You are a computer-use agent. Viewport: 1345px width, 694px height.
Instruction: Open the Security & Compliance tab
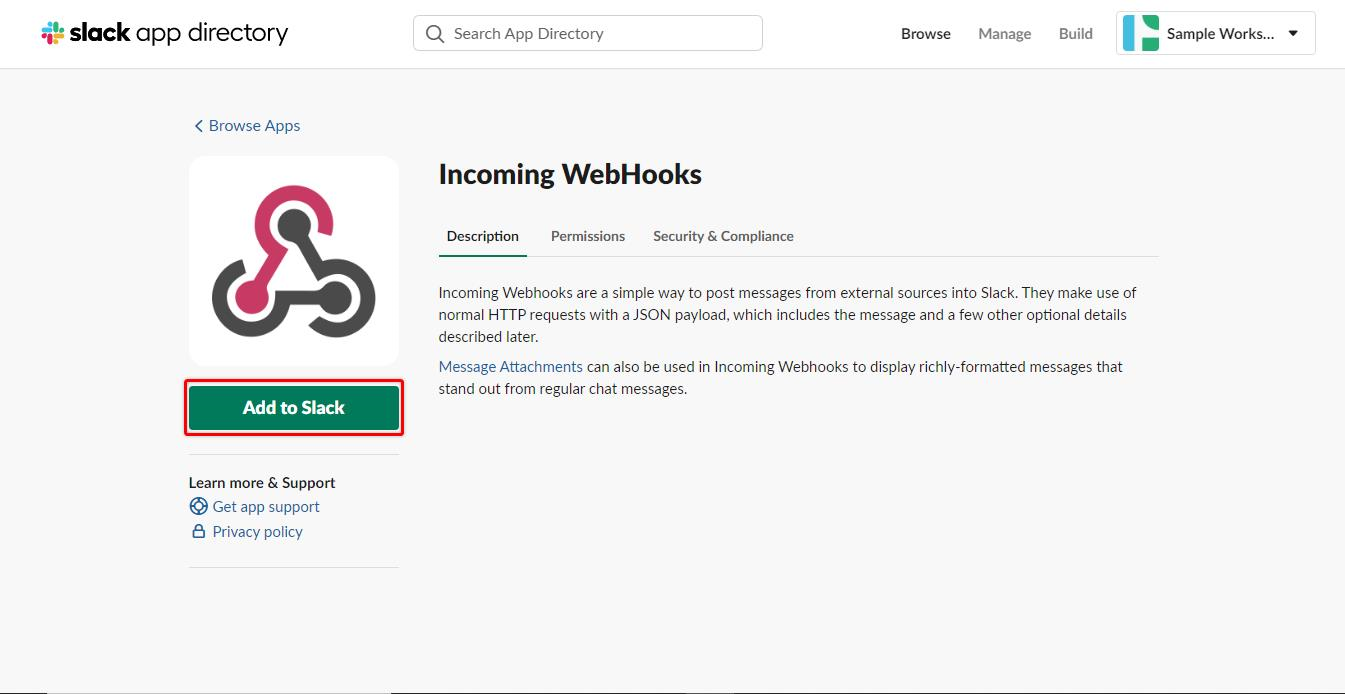click(x=723, y=236)
